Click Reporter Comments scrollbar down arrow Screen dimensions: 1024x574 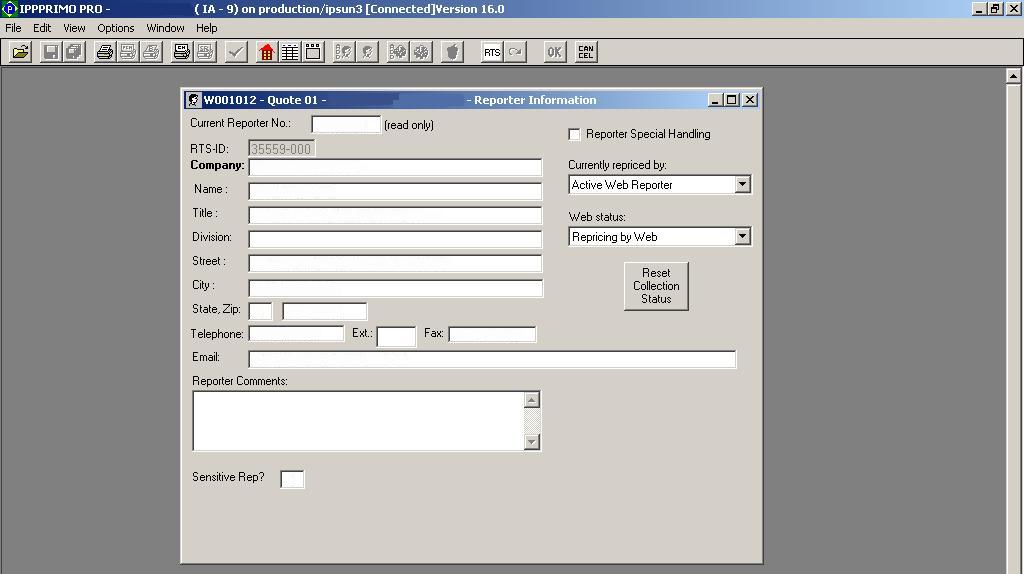click(532, 442)
